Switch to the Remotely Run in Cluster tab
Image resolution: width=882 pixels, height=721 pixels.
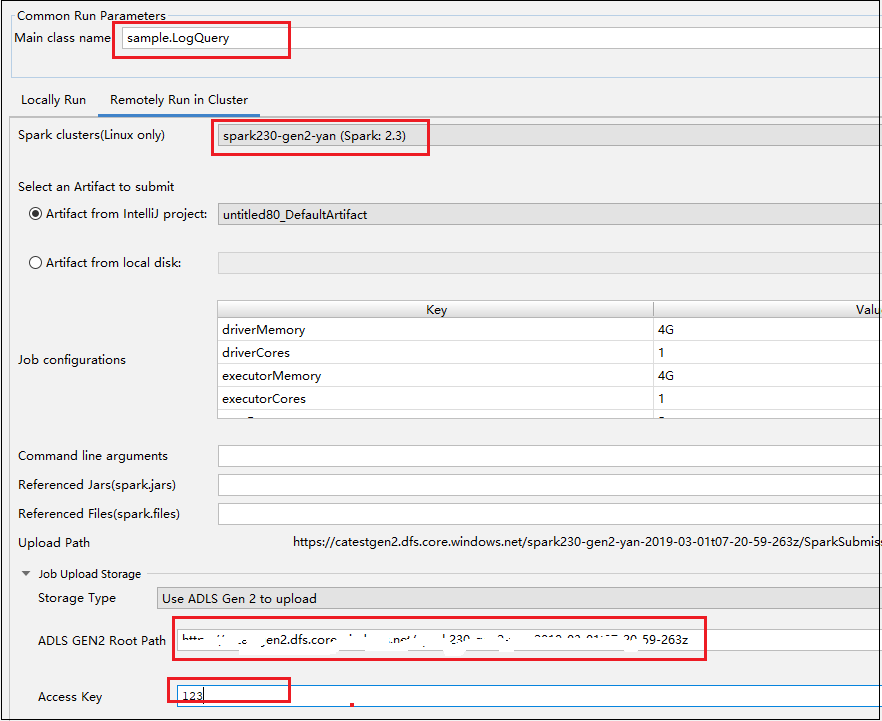(x=178, y=99)
